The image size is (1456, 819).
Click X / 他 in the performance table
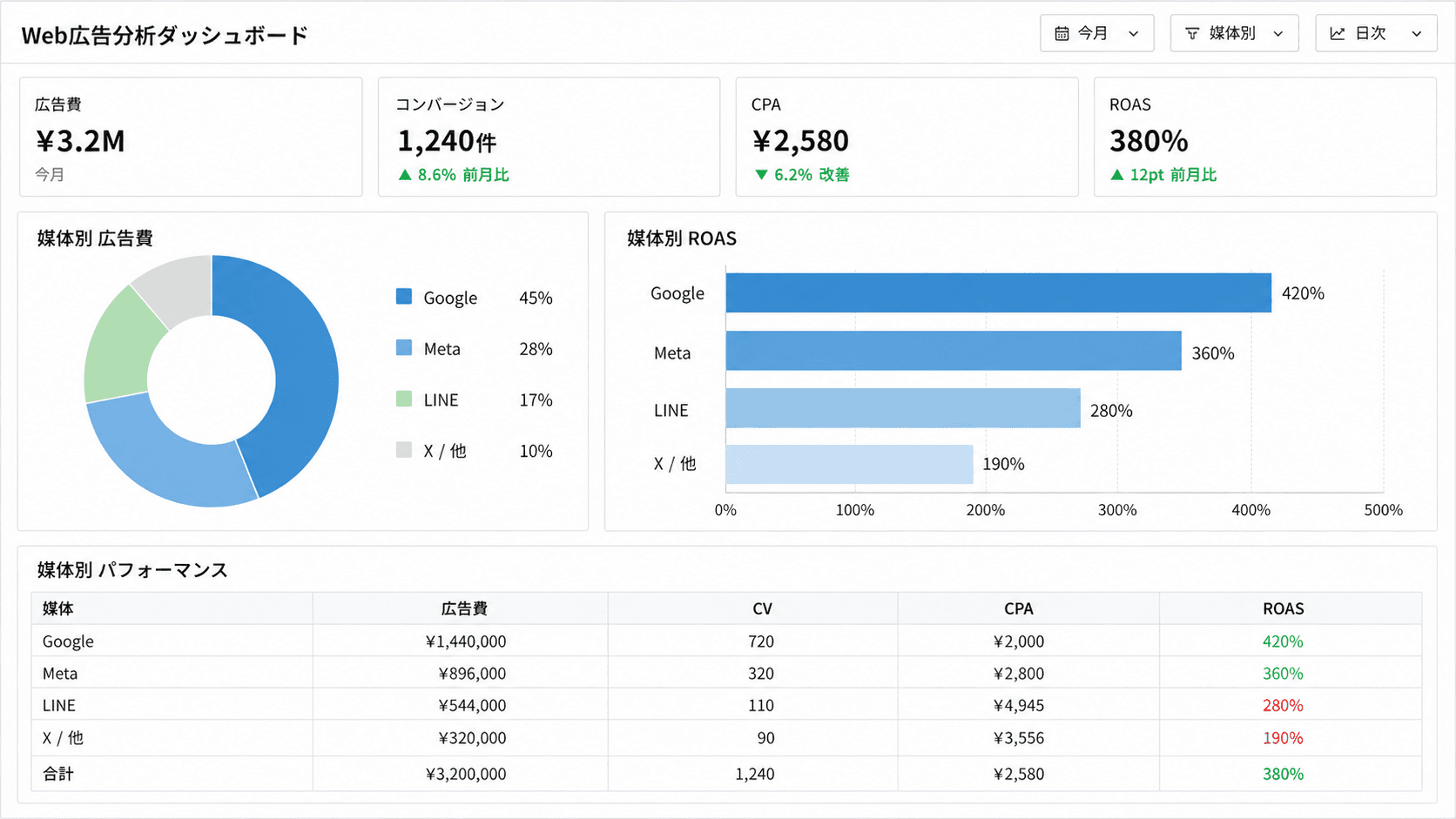[63, 738]
